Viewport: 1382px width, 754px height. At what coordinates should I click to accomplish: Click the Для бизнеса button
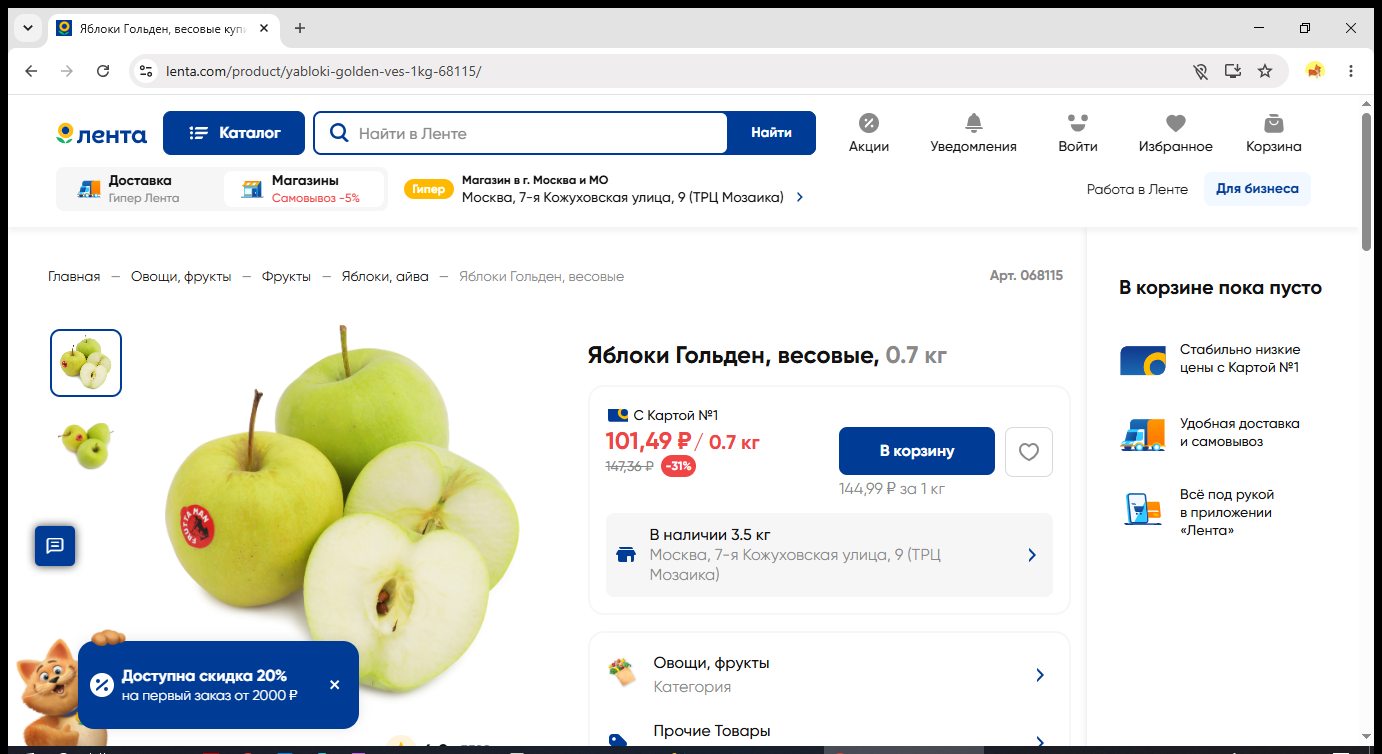(1257, 189)
